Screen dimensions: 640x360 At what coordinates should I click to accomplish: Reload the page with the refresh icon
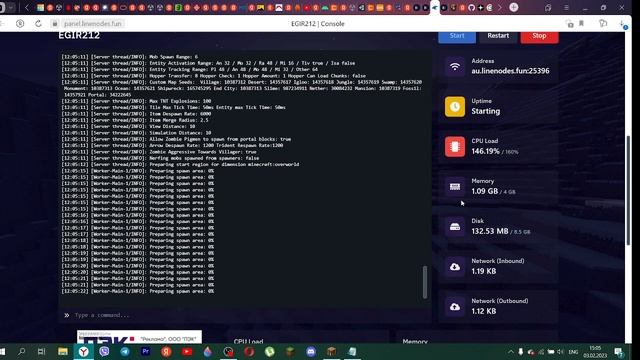coord(38,24)
